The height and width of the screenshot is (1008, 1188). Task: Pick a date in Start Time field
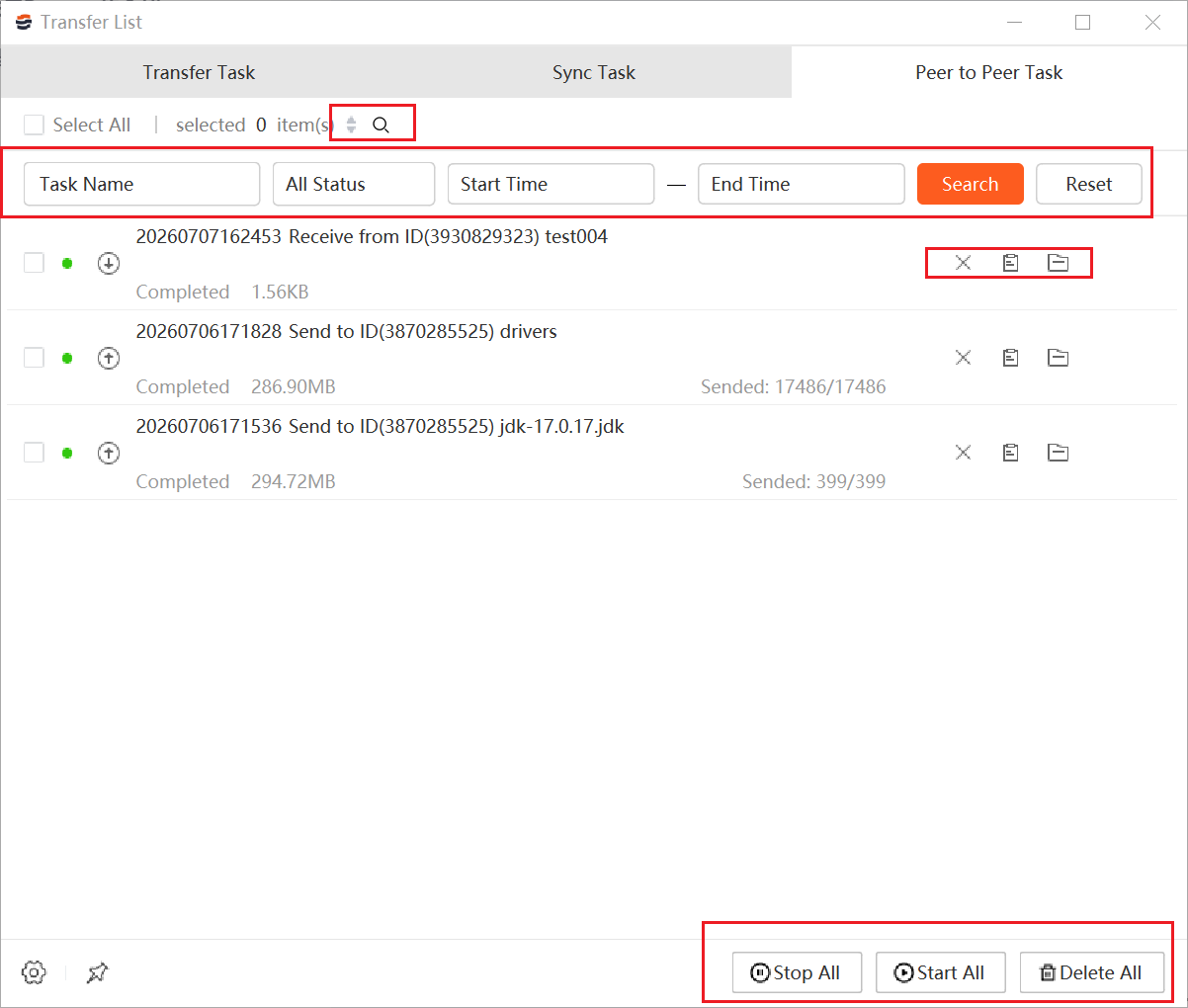point(551,184)
